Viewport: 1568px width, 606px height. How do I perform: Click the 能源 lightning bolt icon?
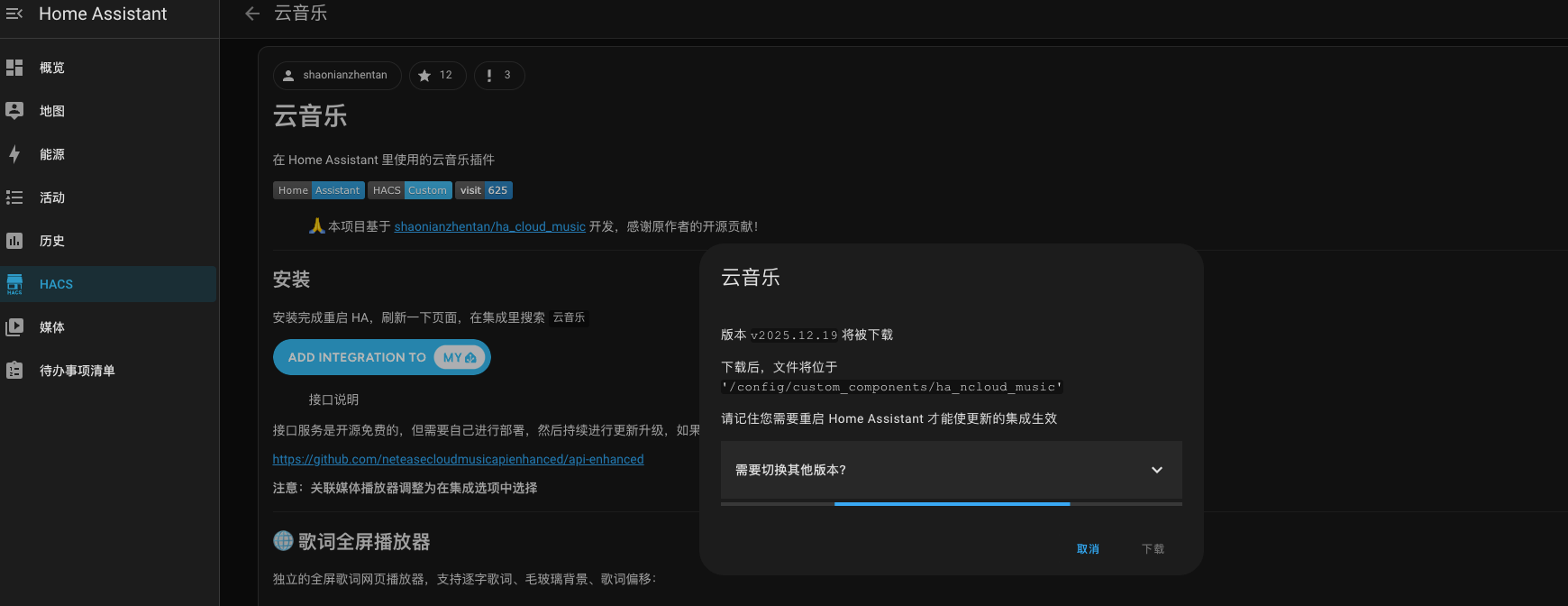click(x=14, y=154)
